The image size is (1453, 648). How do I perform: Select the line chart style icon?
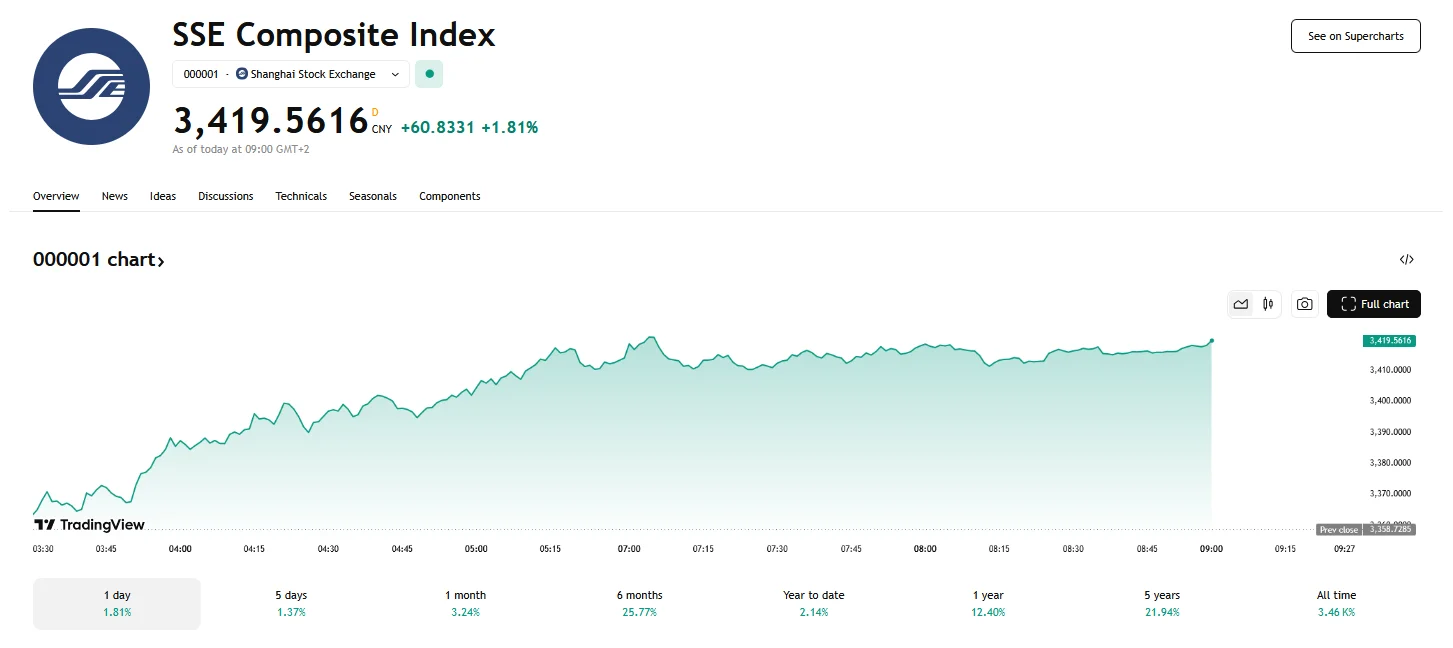[x=1241, y=304]
